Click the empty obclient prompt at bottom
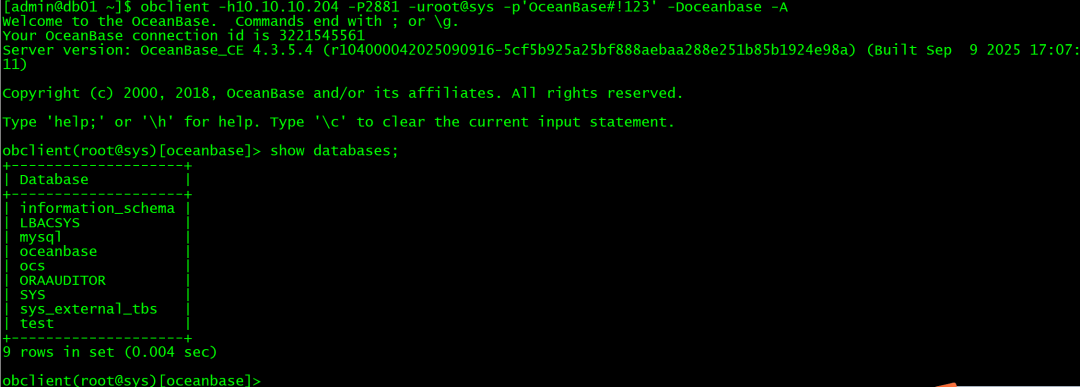The image size is (1080, 387). [x=132, y=380]
